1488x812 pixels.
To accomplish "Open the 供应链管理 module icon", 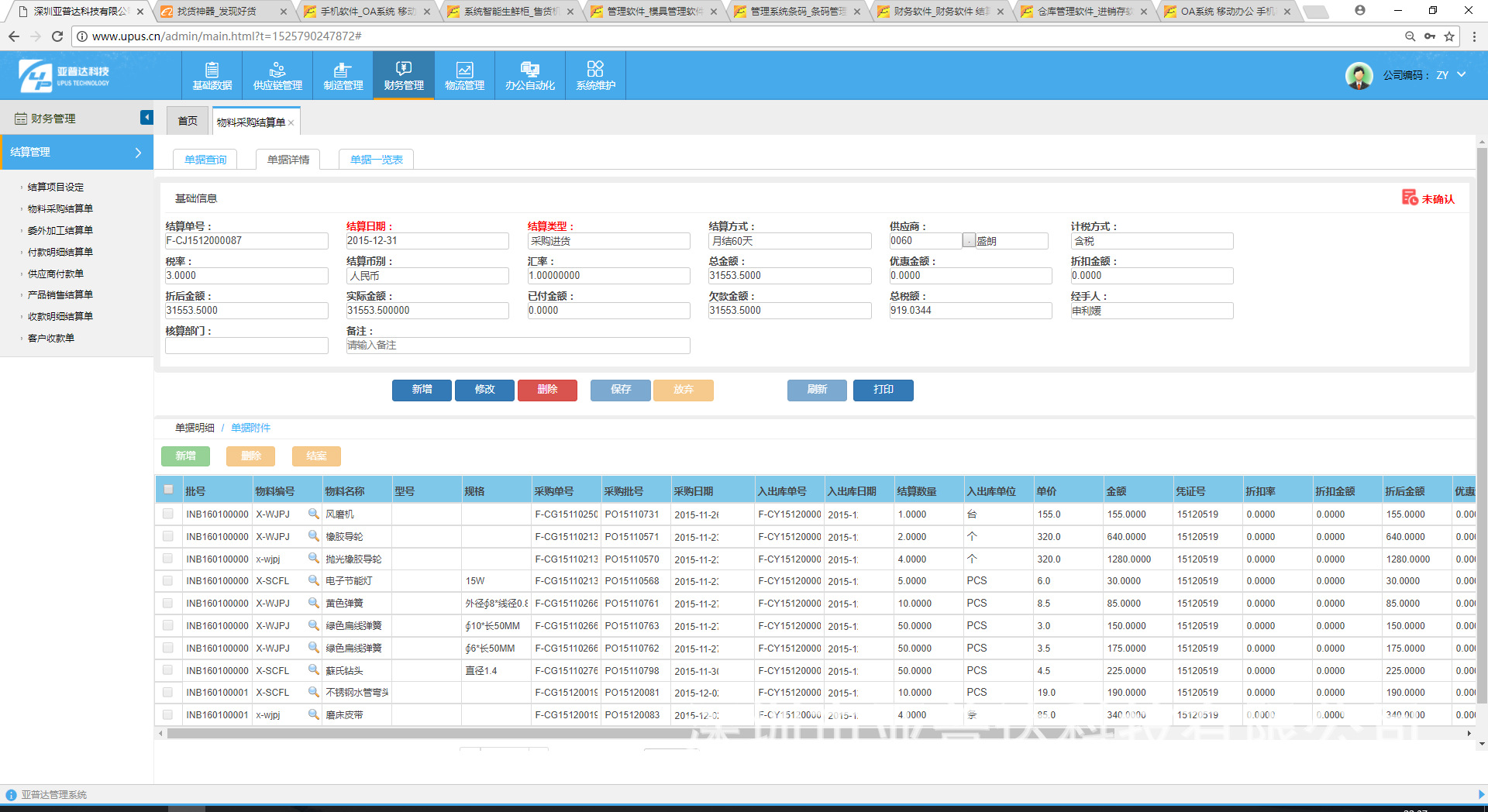I will [x=277, y=75].
